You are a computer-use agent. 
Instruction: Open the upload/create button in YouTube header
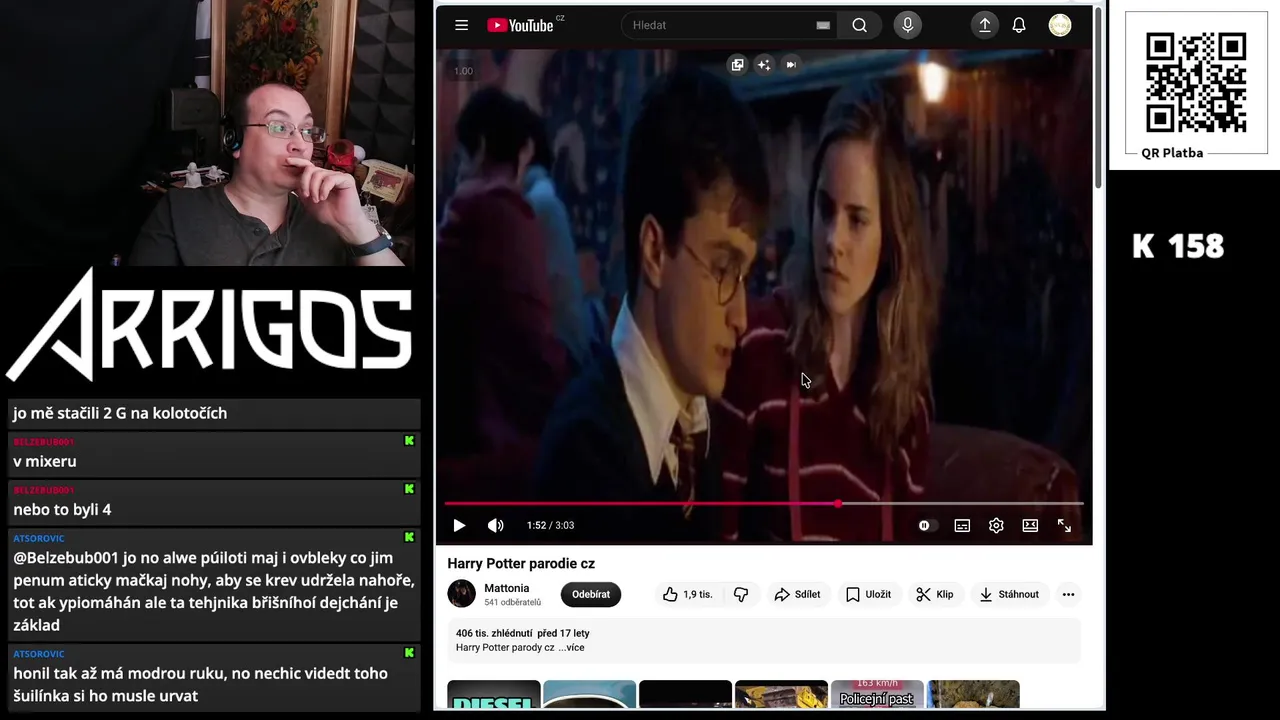pos(985,25)
